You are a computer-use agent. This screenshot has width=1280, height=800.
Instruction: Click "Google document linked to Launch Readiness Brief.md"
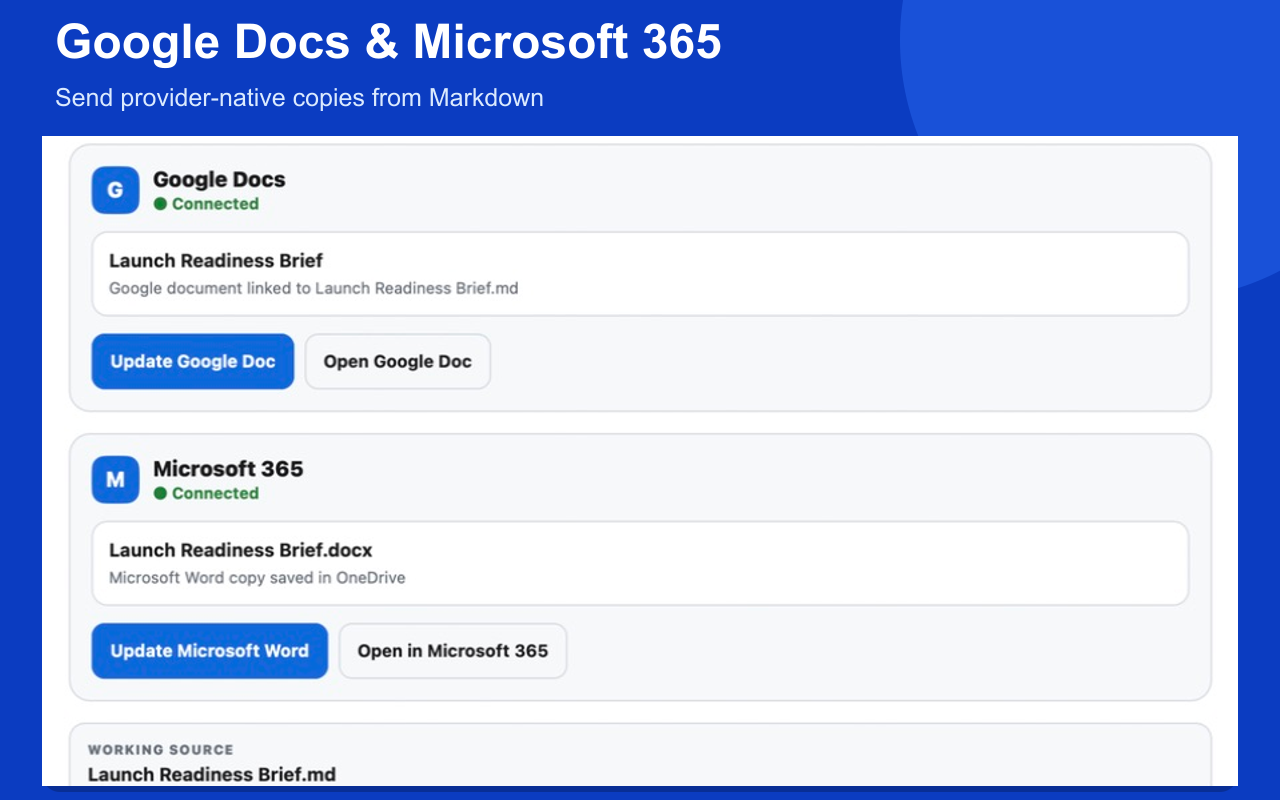click(x=314, y=288)
